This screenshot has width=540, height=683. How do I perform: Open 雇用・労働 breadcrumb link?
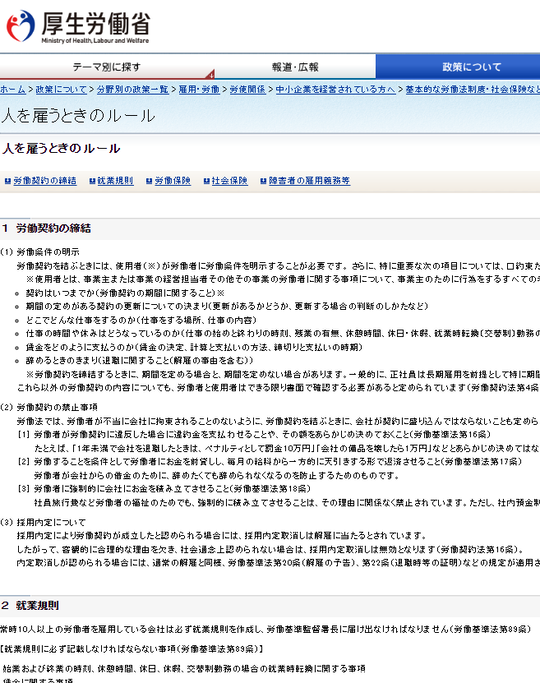[199, 89]
